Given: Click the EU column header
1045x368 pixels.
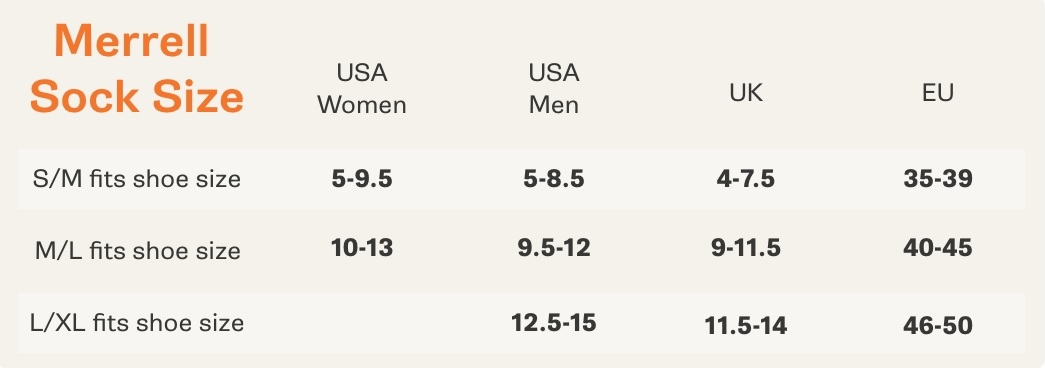Looking at the screenshot, I should (938, 93).
